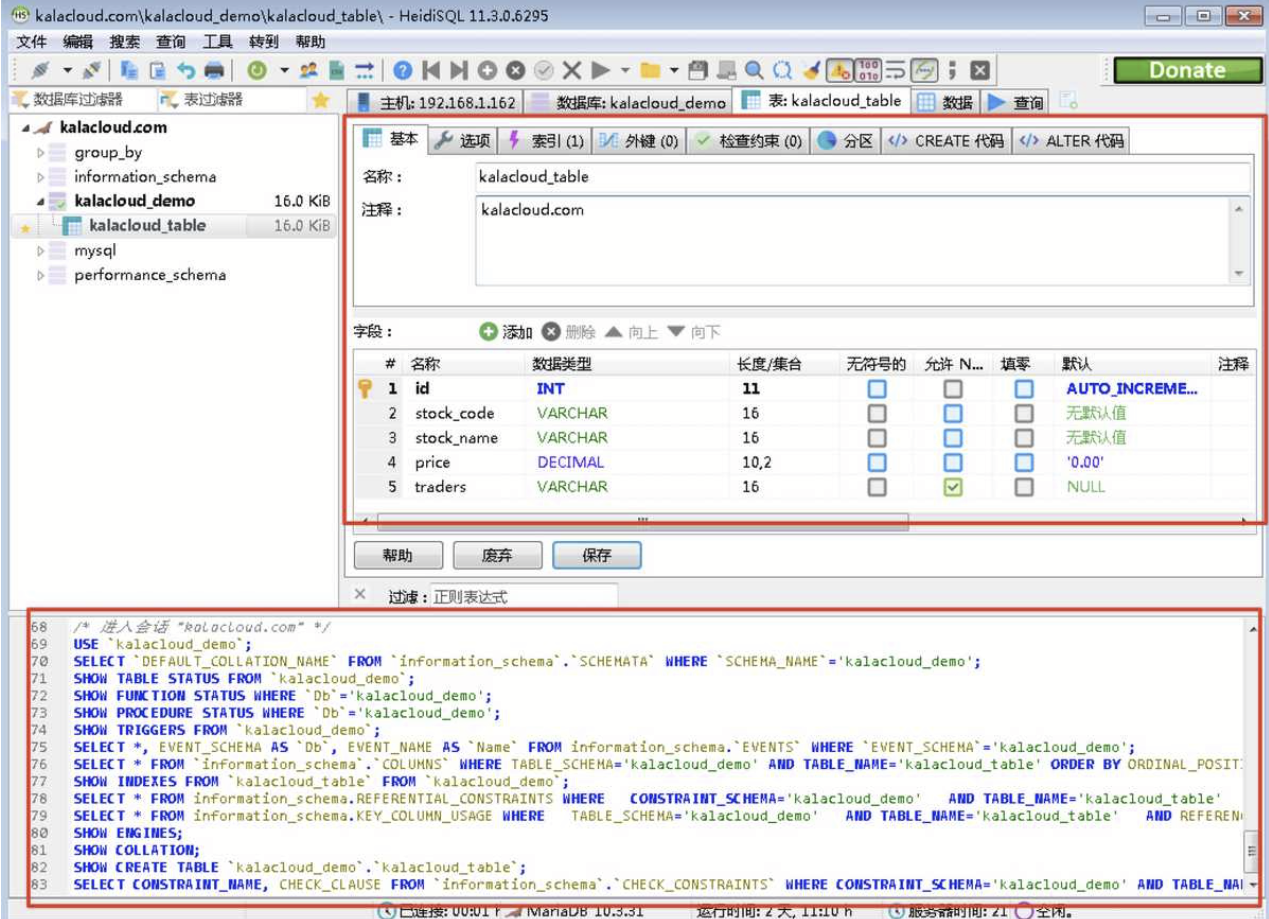Viewport: 1269px width, 919px height.
Task: Go to last row icon
Action: pyautogui.click(x=459, y=70)
